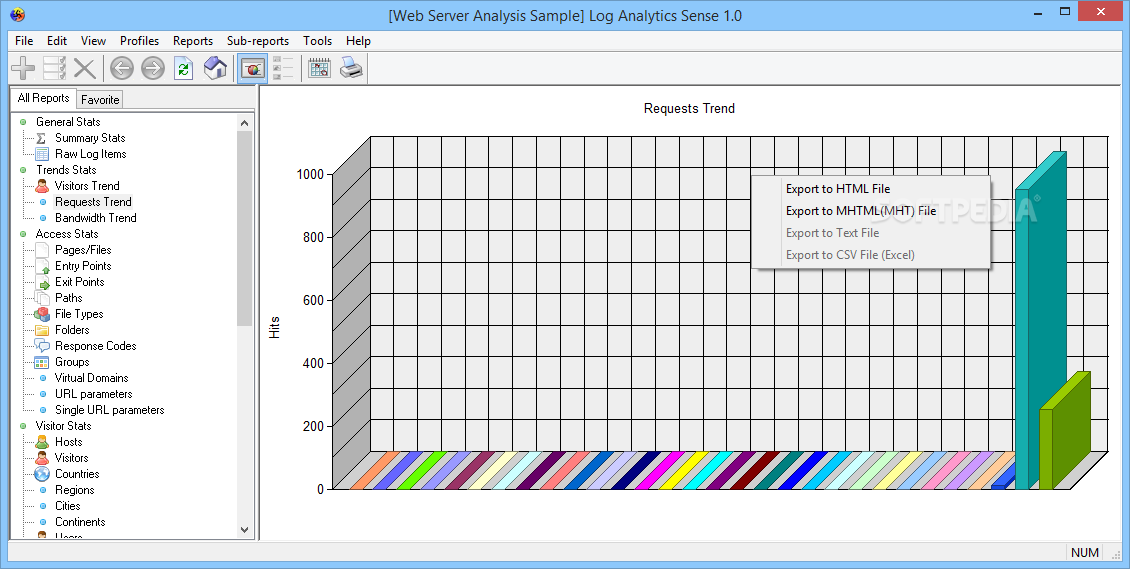Collapse the Visitor Stats tree node
This screenshot has height=569, width=1130.
point(23,426)
